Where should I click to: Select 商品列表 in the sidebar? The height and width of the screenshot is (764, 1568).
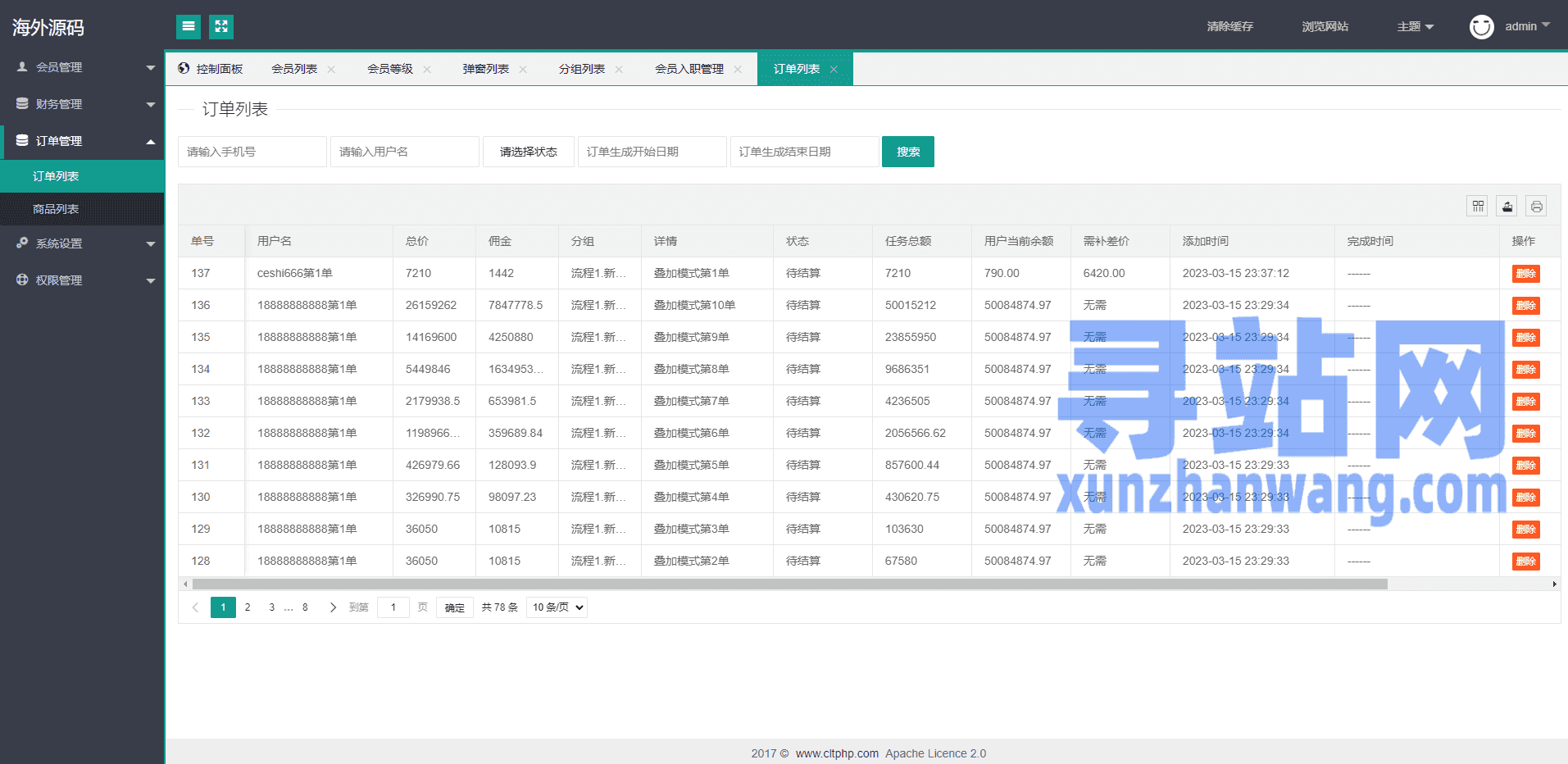(56, 209)
